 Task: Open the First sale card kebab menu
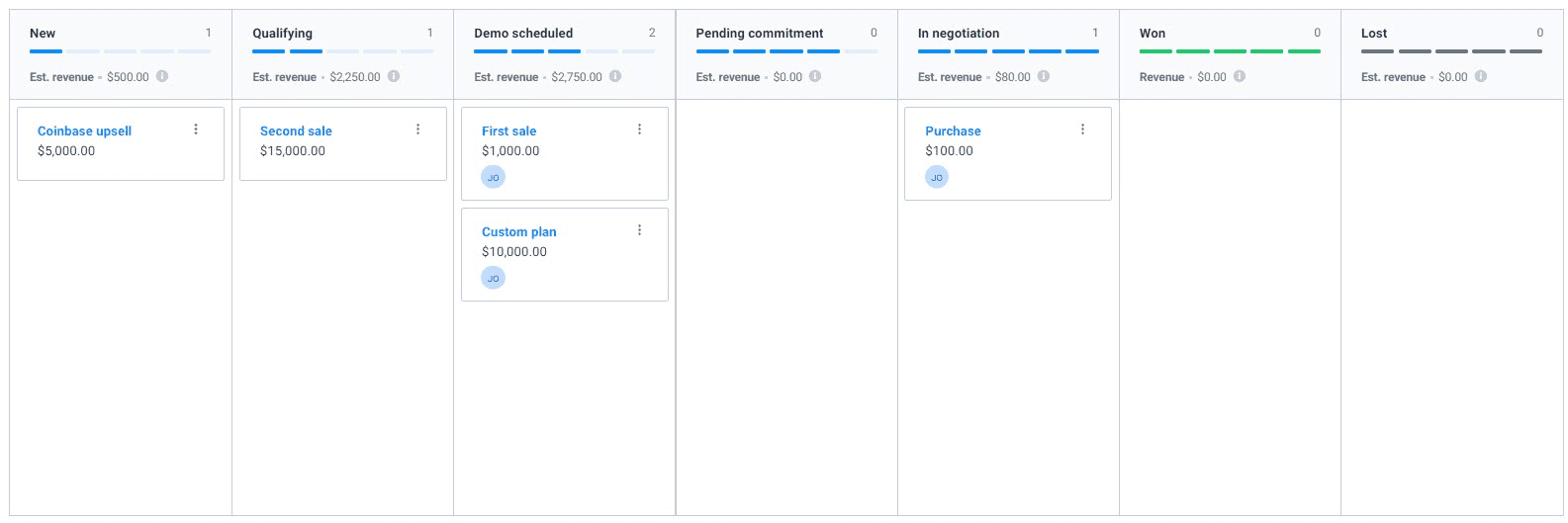point(639,130)
